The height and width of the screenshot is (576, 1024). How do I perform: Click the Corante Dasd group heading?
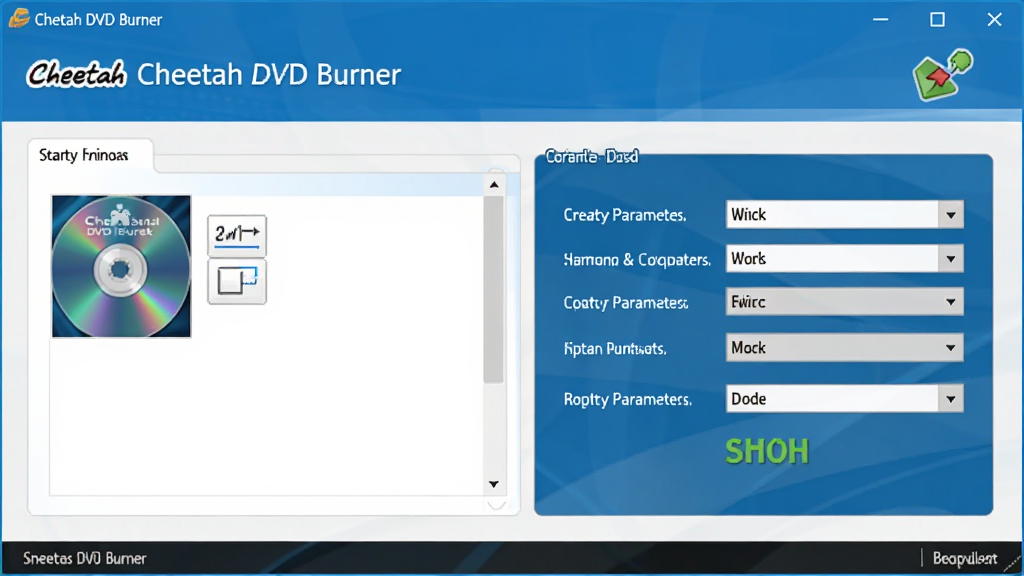pos(592,157)
